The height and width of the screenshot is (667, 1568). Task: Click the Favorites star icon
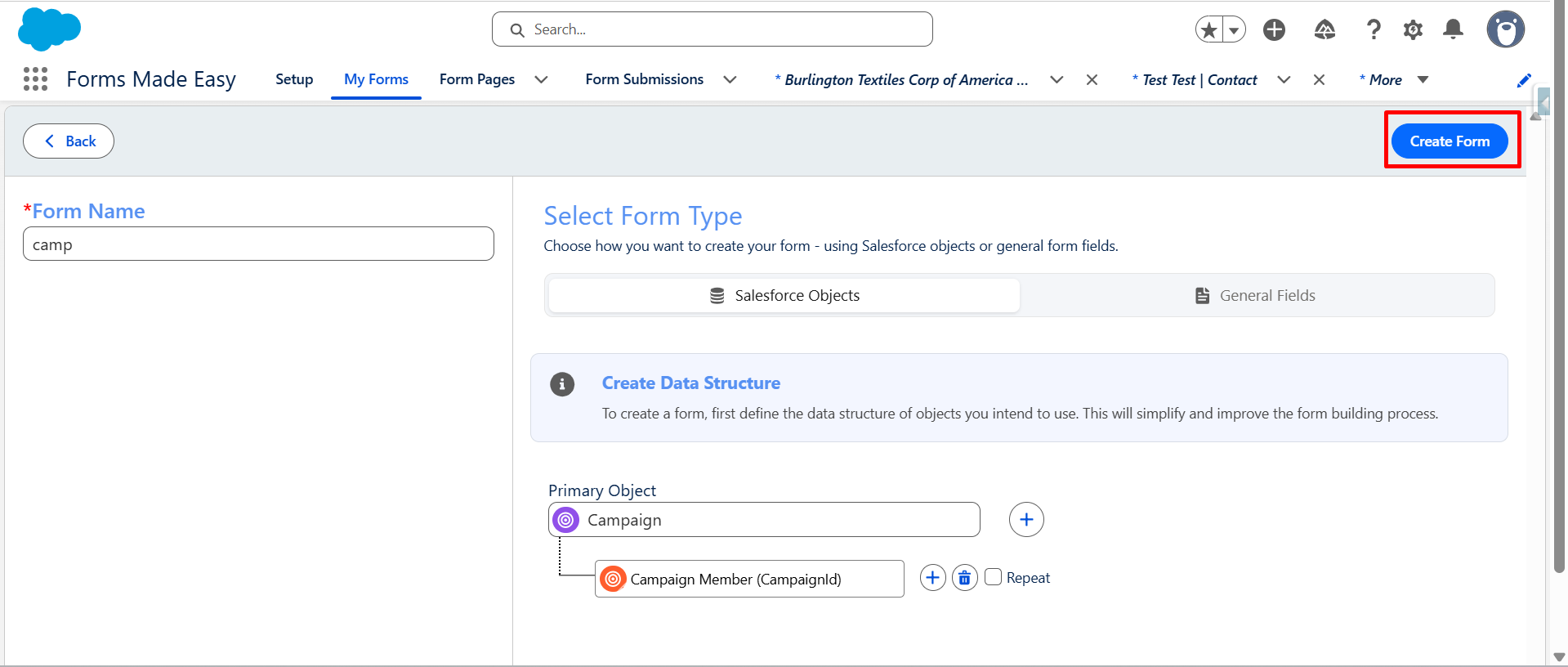[1209, 30]
